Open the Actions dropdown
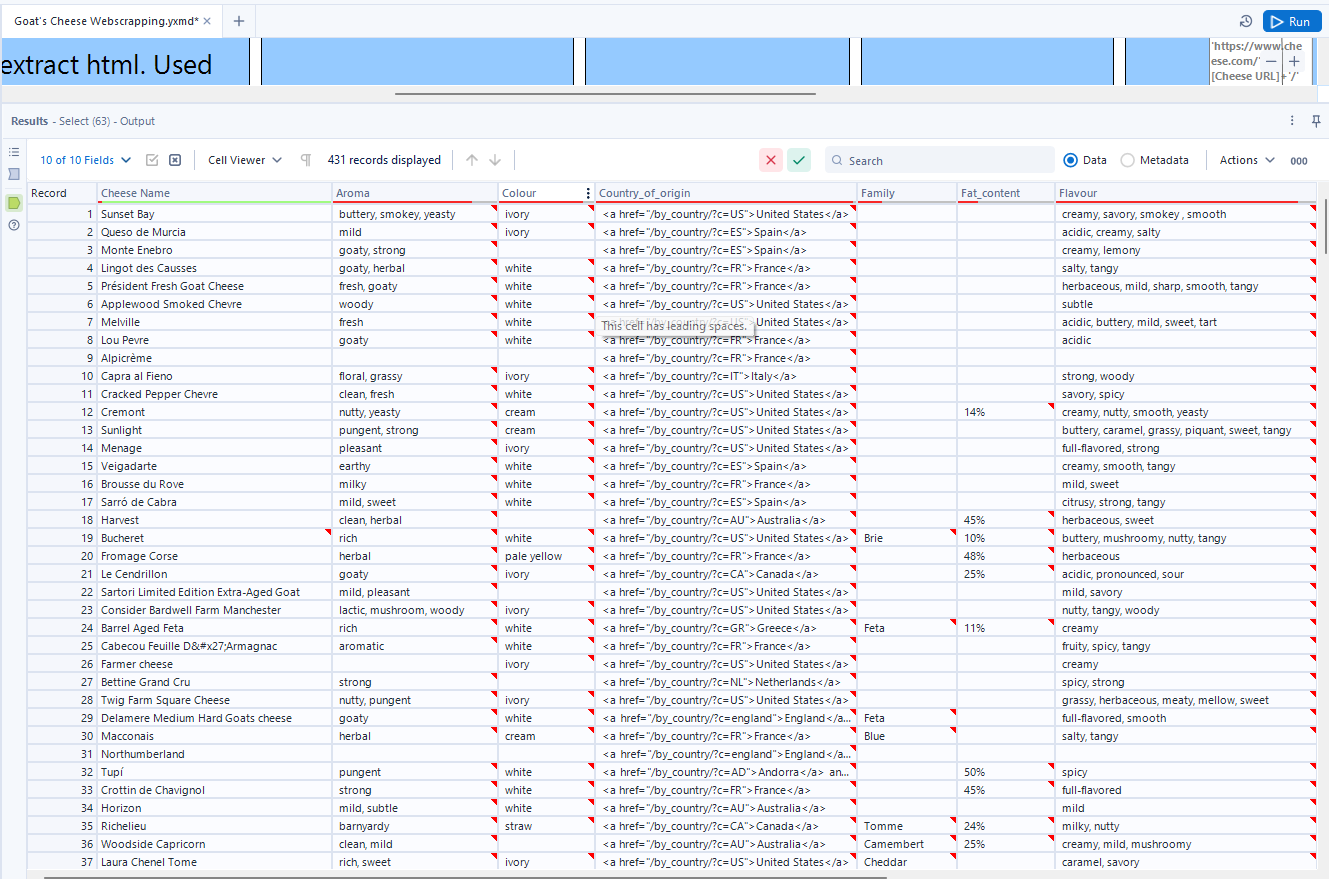The height and width of the screenshot is (879, 1329). coord(1247,160)
